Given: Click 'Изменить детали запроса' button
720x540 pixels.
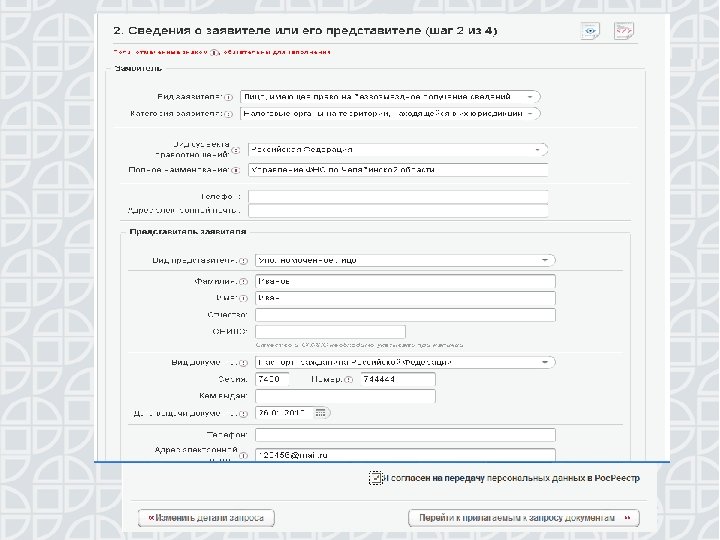Looking at the screenshot, I should [x=206, y=518].
